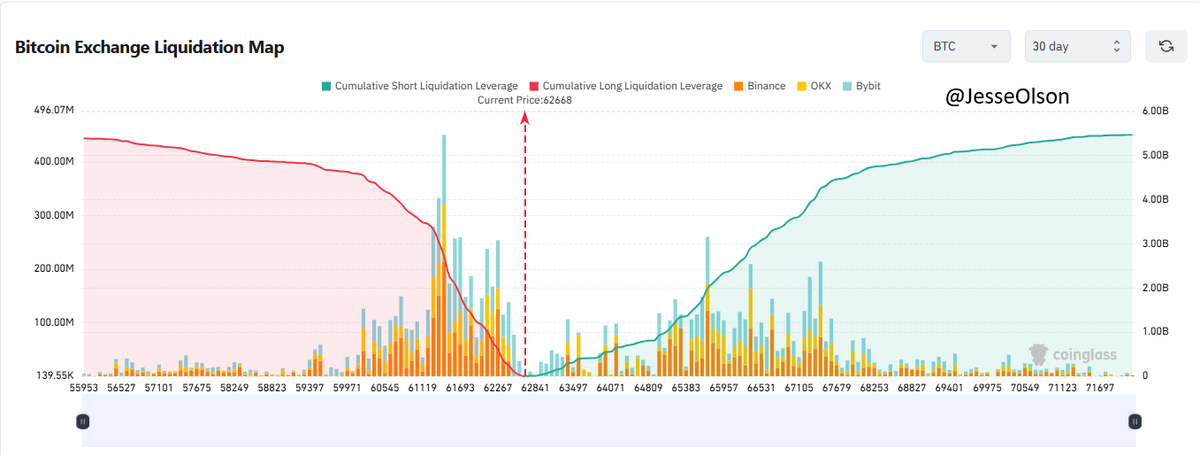This screenshot has height=455, width=1200.
Task: Click x-axis label 68253
Action: (874, 386)
